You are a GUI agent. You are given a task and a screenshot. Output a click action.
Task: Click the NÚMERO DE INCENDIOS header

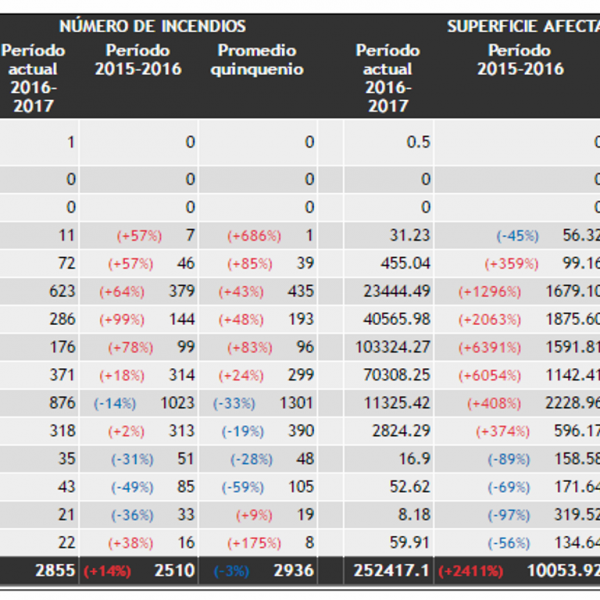tap(152, 26)
